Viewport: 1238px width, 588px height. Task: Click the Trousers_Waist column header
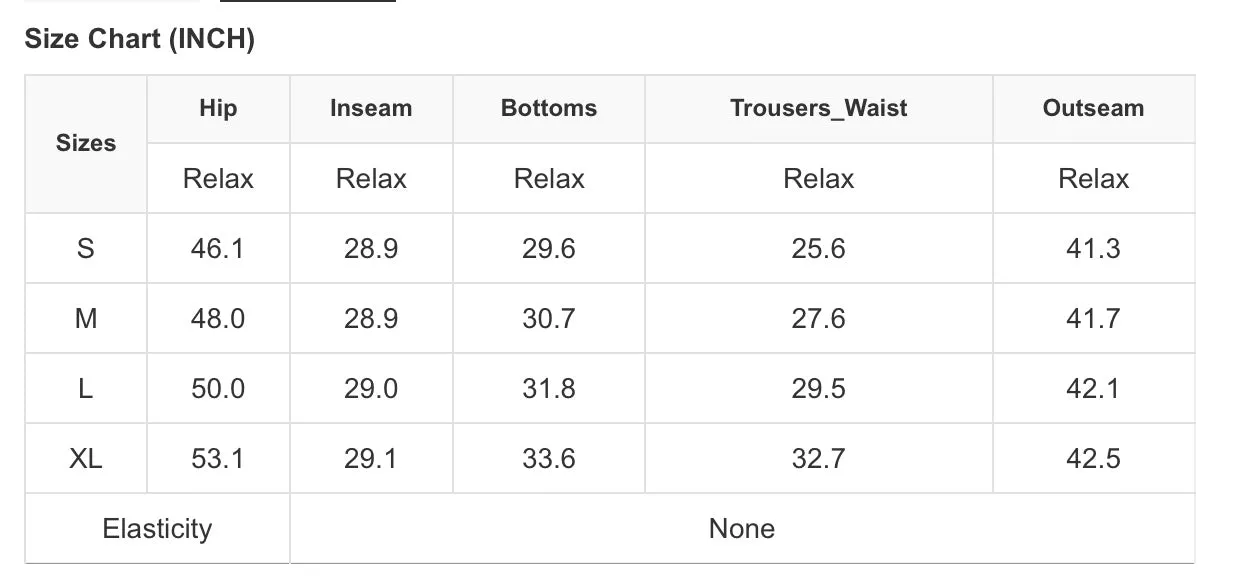[x=819, y=108]
